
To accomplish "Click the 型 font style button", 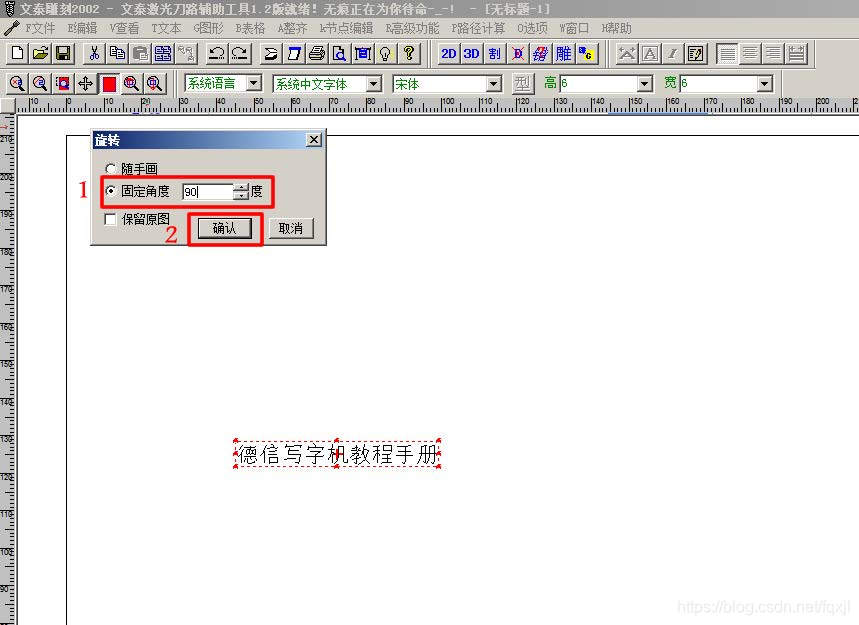I will coord(522,83).
